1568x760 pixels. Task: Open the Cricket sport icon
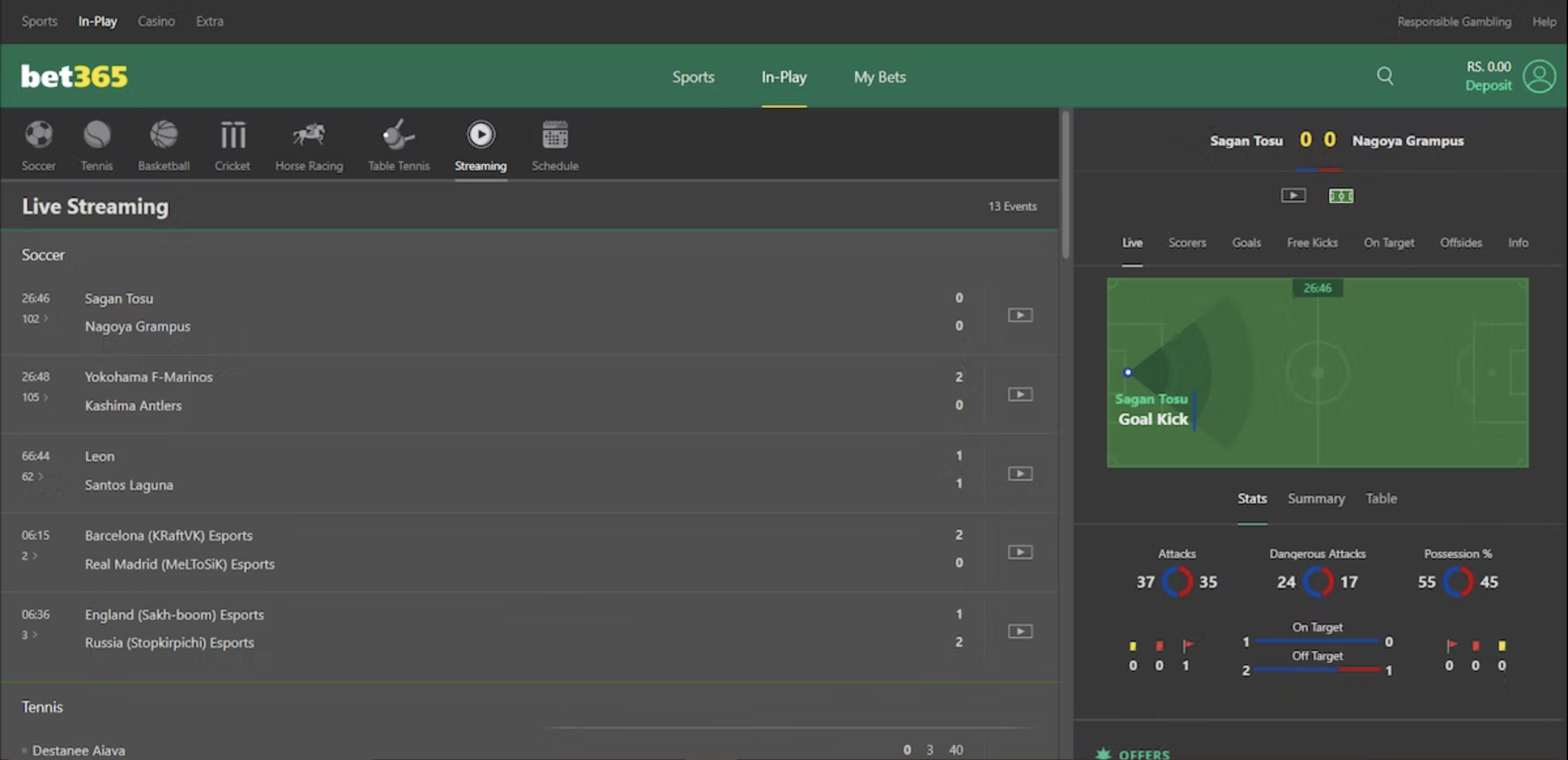[232, 136]
